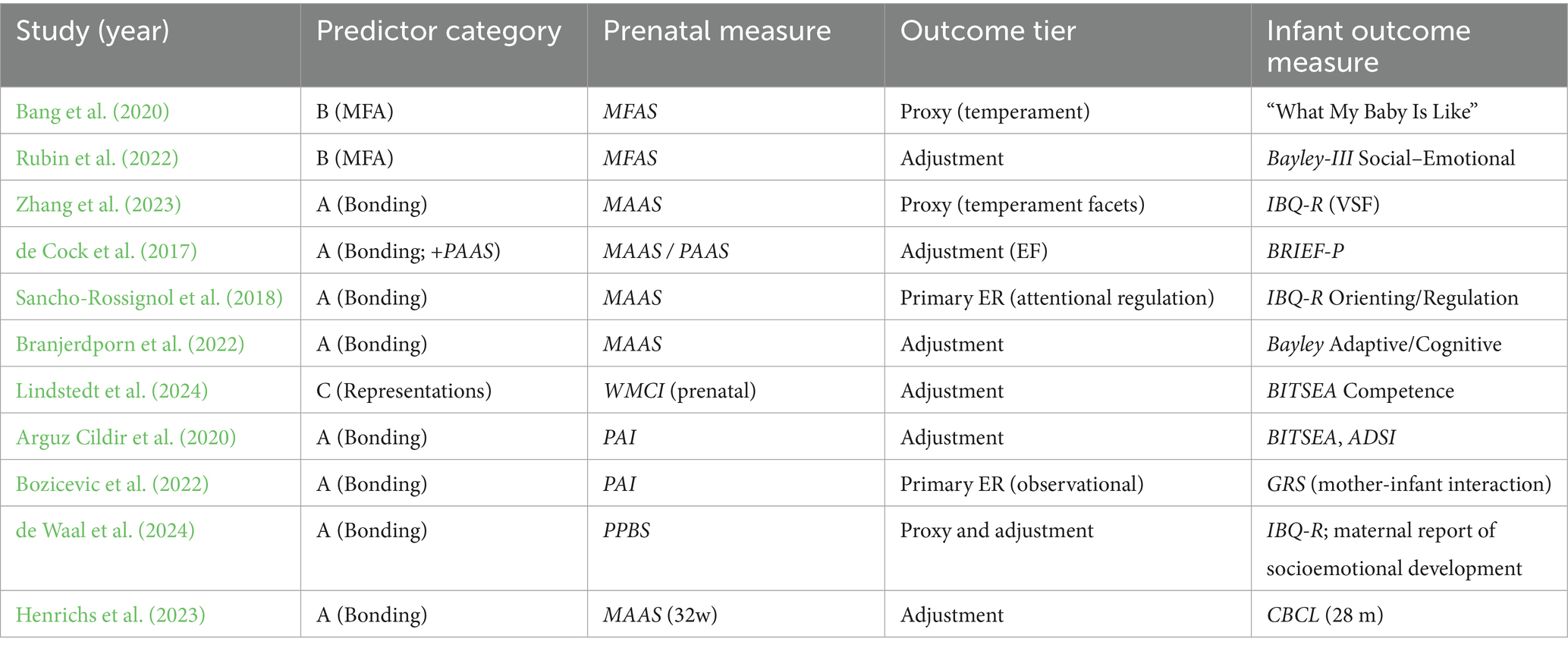The height and width of the screenshot is (651, 1568).
Task: Click the "Outcome tier" column header
Action: 988,31
